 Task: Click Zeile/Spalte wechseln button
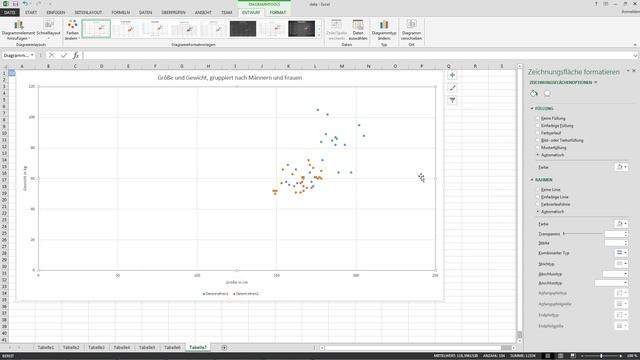pyautogui.click(x=337, y=29)
